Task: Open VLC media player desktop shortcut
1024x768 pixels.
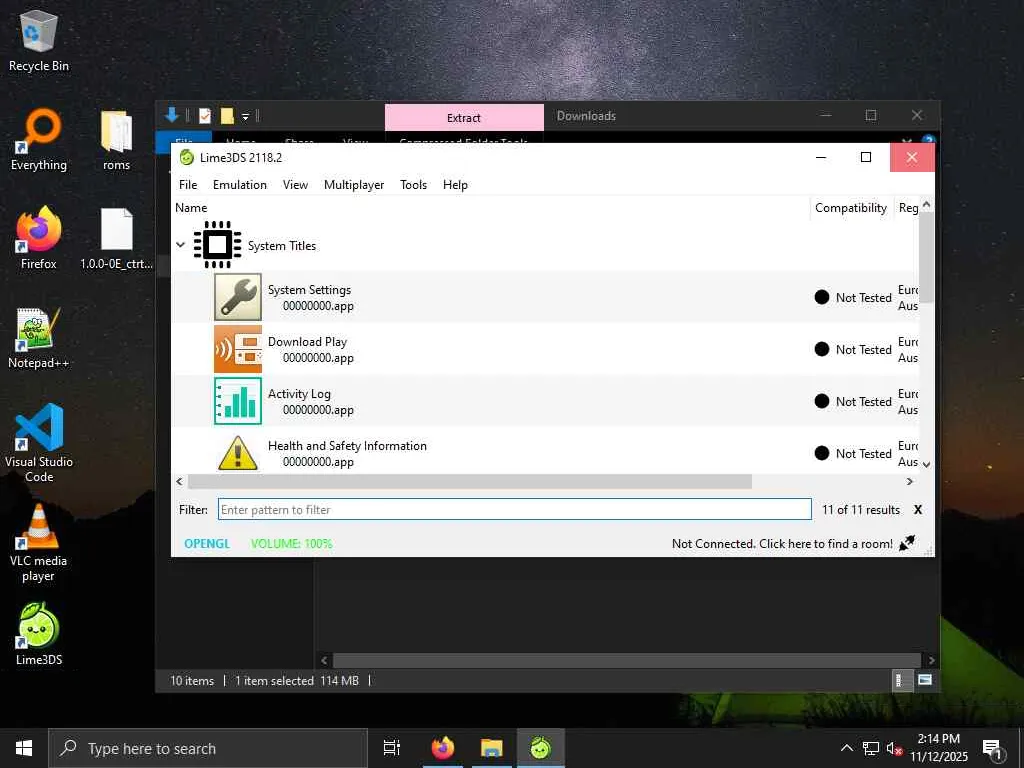Action: [x=39, y=542]
